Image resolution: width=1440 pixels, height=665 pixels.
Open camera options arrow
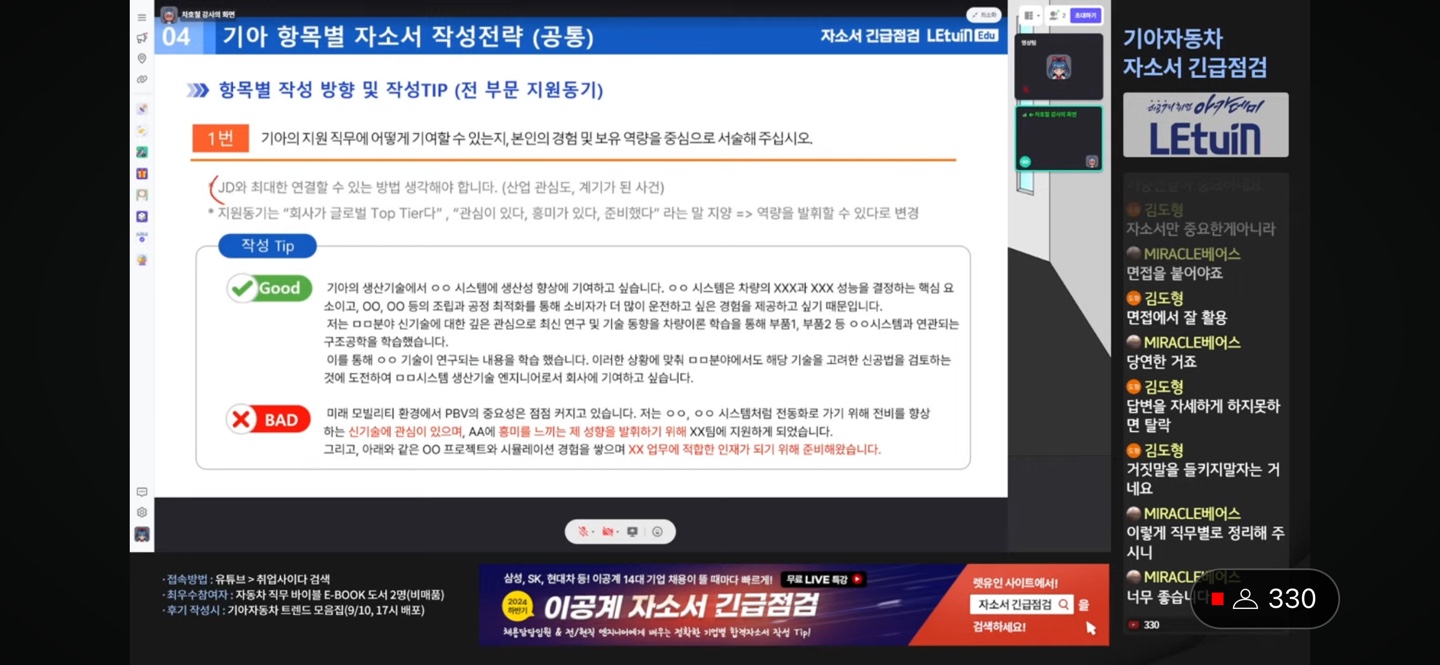[x=616, y=532]
